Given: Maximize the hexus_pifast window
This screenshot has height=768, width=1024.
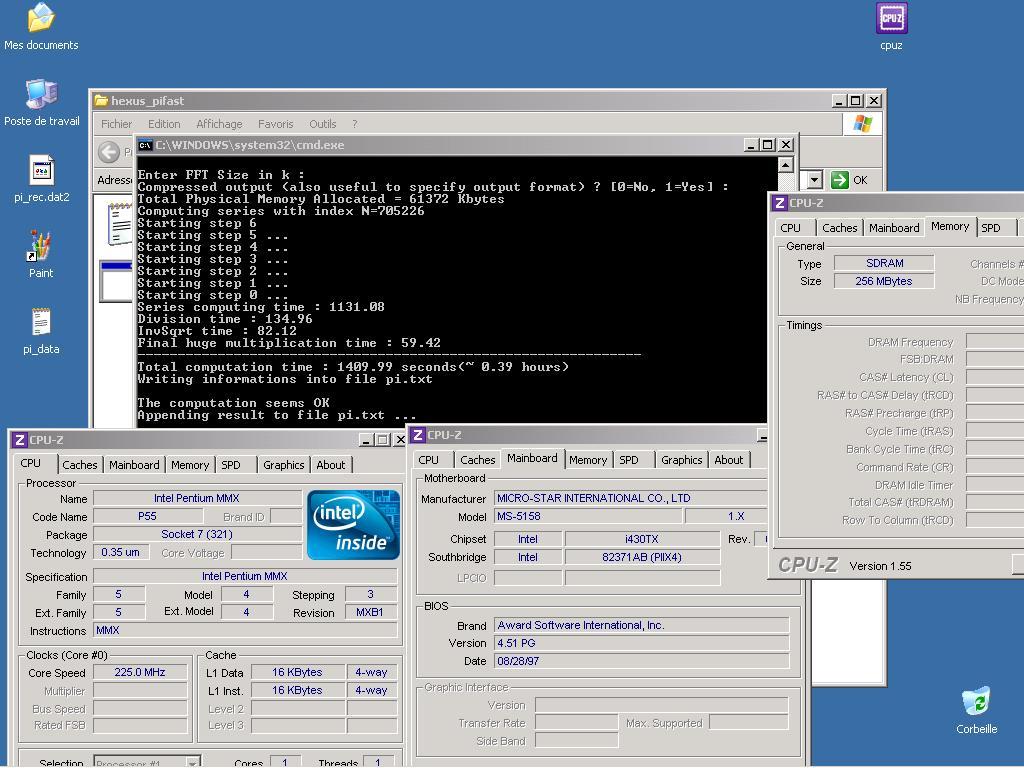Looking at the screenshot, I should pyautogui.click(x=856, y=101).
